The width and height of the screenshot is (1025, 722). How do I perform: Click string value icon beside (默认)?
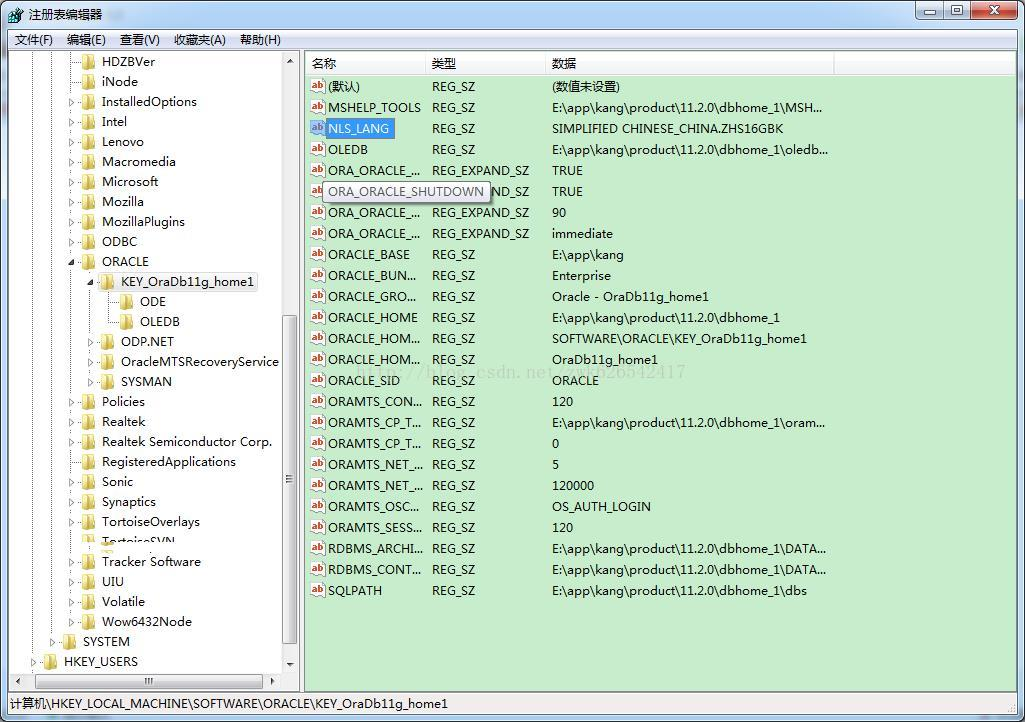coord(318,86)
